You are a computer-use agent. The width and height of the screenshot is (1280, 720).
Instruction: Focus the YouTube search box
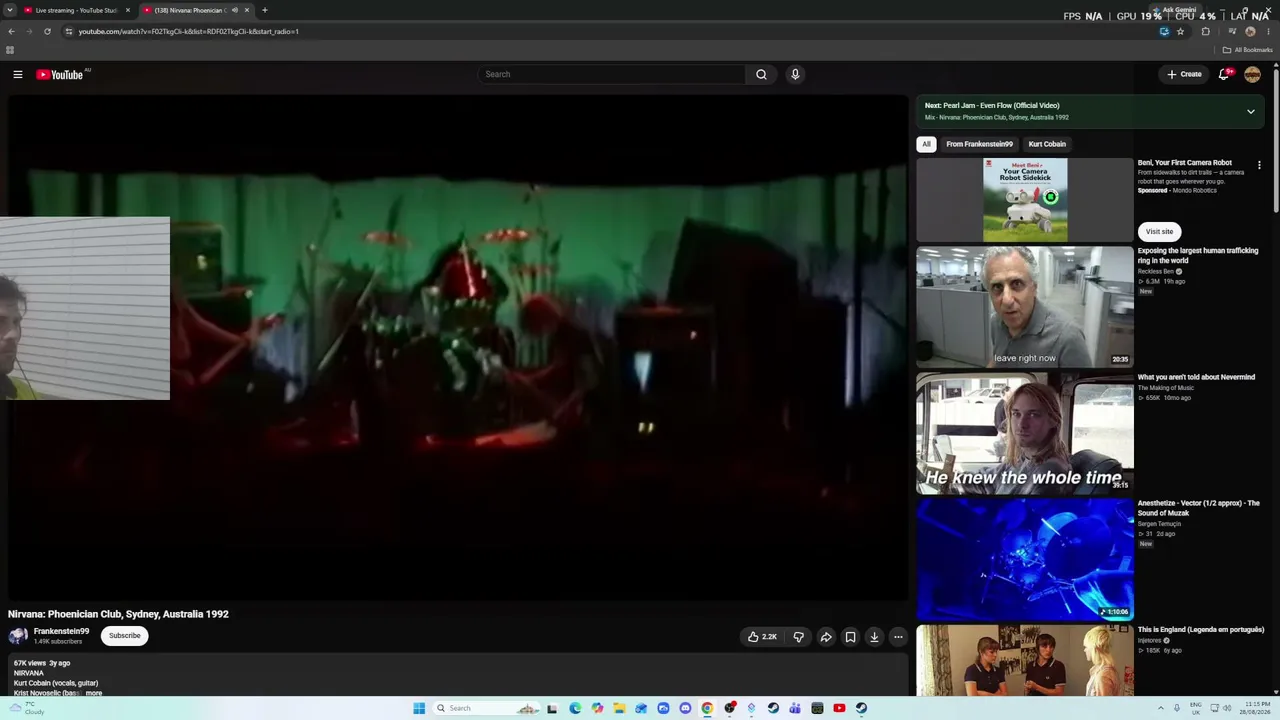click(612, 74)
